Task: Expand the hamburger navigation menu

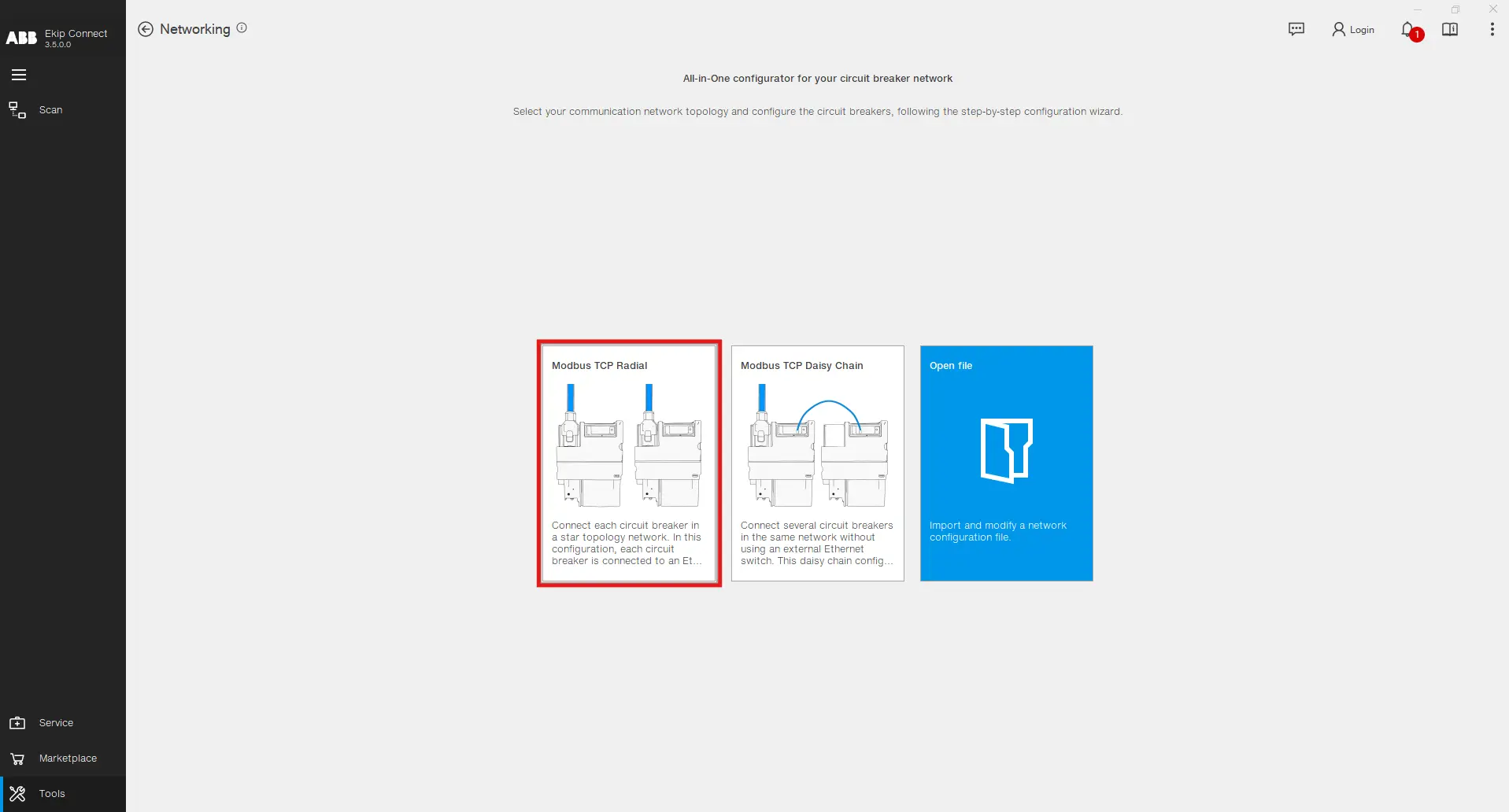Action: 18,74
